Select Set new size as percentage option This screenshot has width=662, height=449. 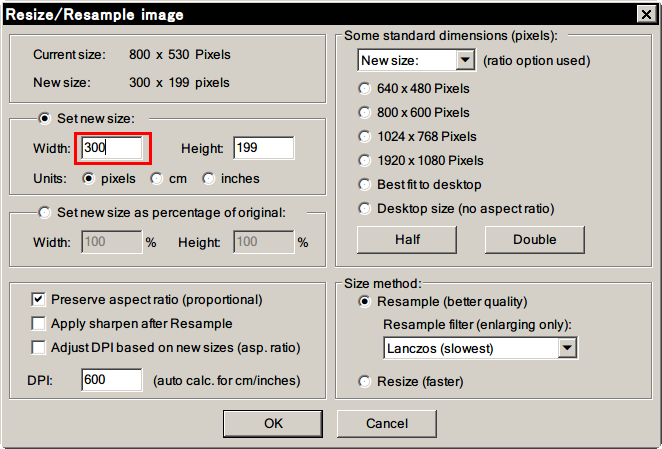(x=44, y=212)
